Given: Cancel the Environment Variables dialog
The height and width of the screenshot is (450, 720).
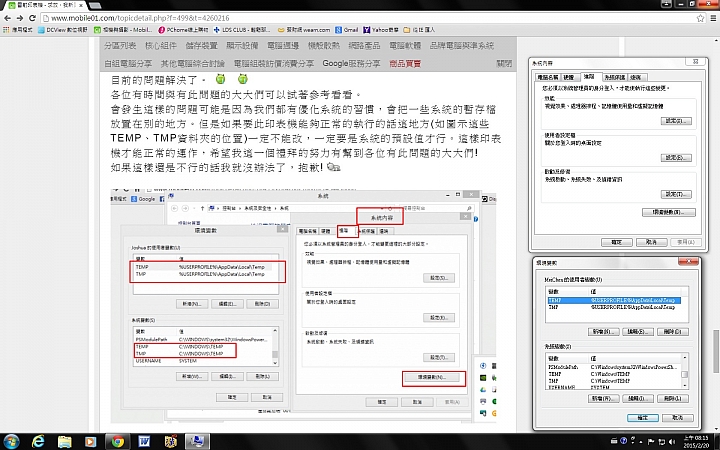Looking at the screenshot, I should pyautogui.click(x=677, y=417).
